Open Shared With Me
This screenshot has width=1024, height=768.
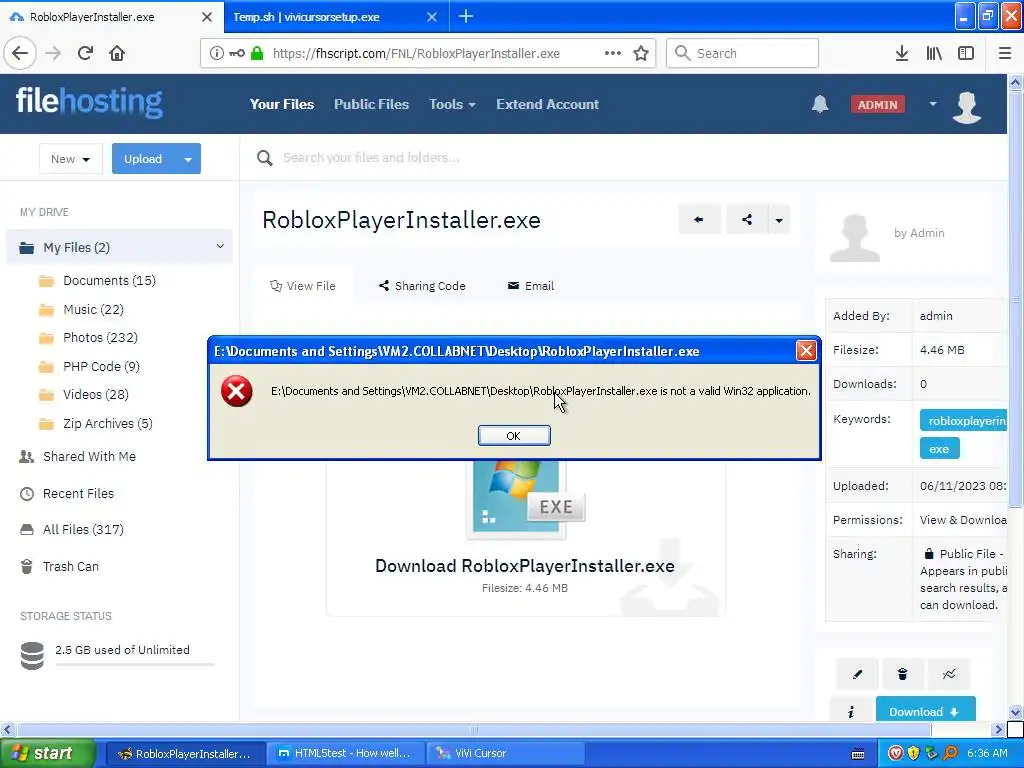[x=89, y=456]
